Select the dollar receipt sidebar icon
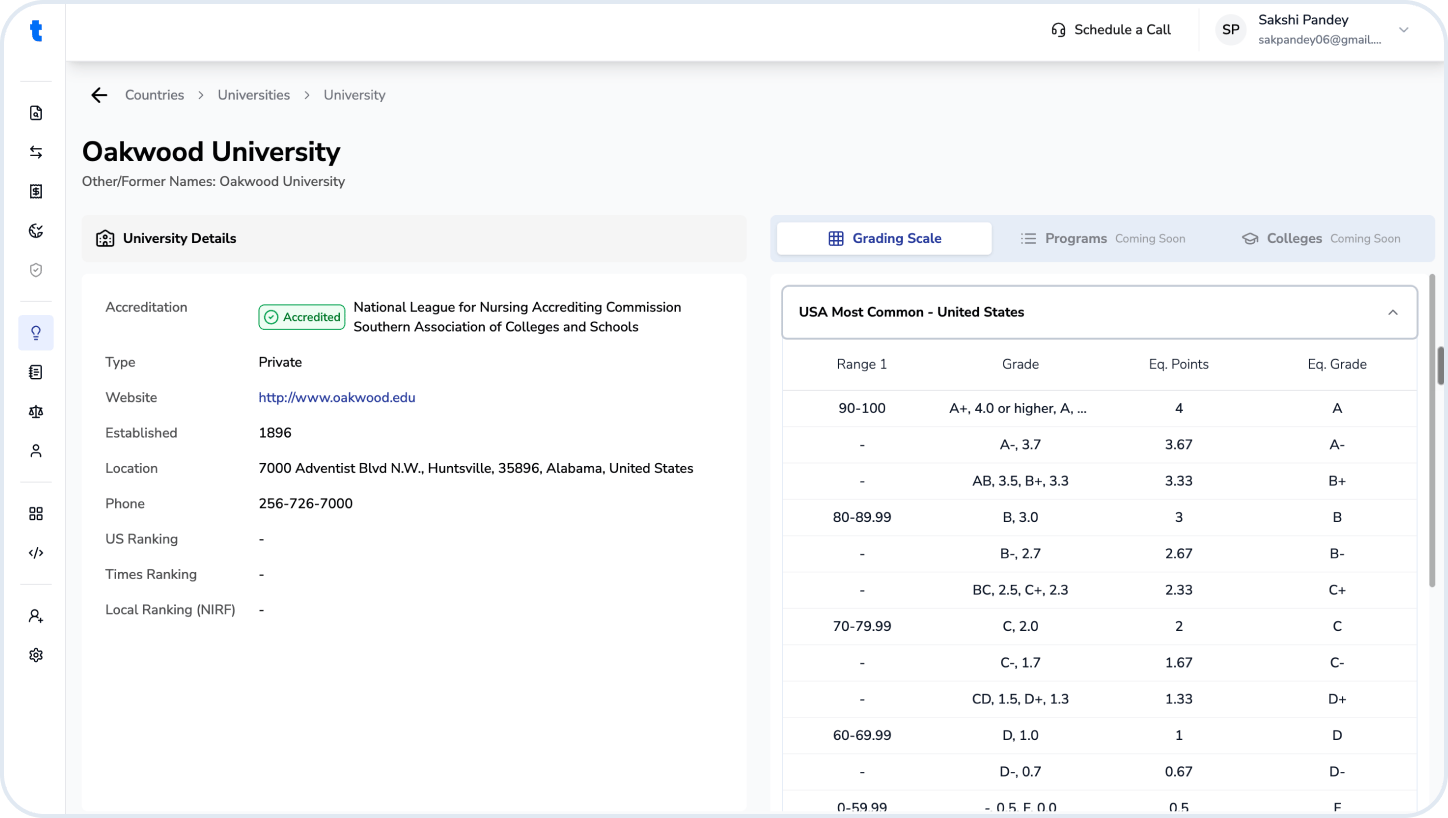 pos(36,191)
